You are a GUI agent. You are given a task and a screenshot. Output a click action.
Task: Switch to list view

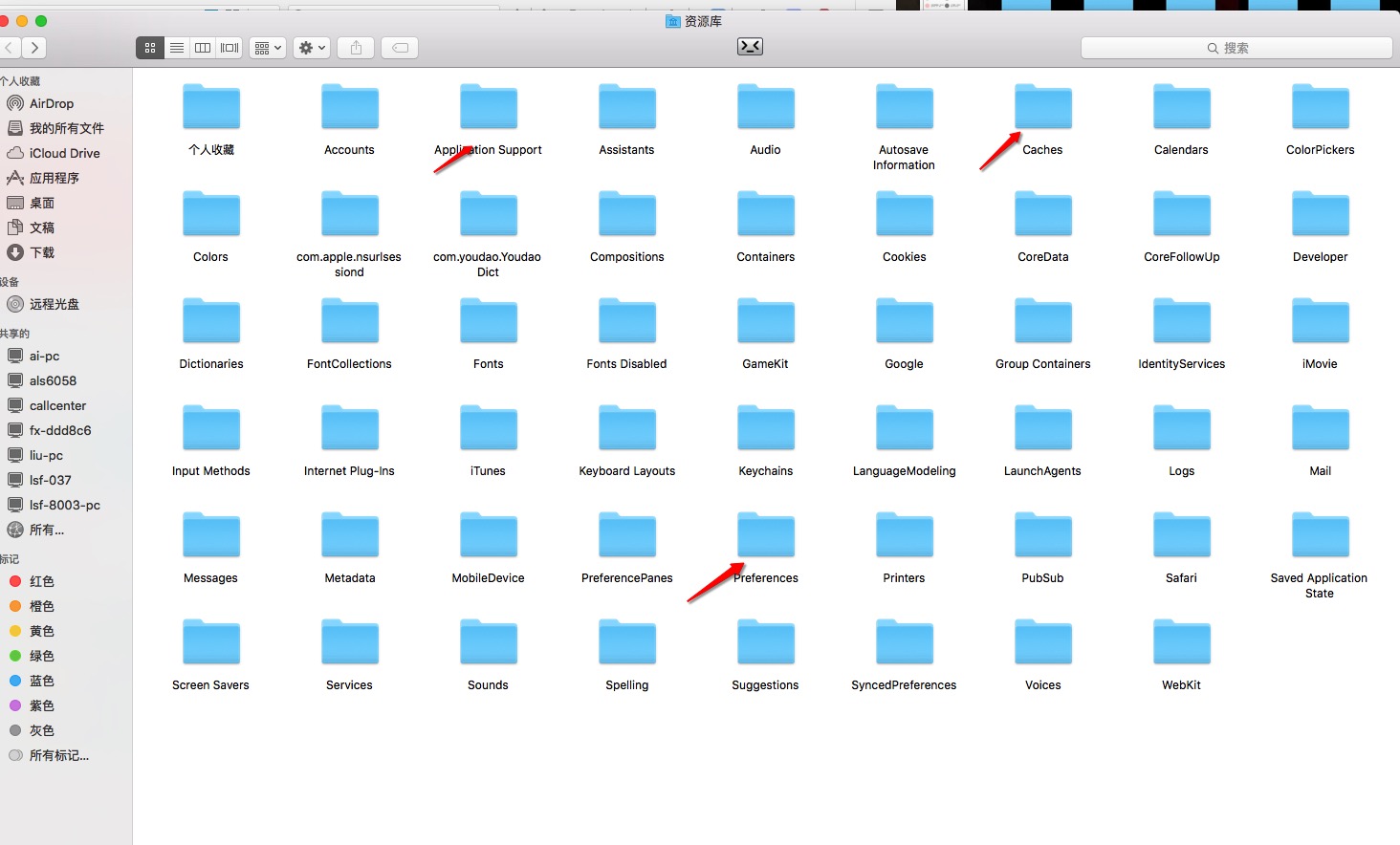click(x=177, y=48)
